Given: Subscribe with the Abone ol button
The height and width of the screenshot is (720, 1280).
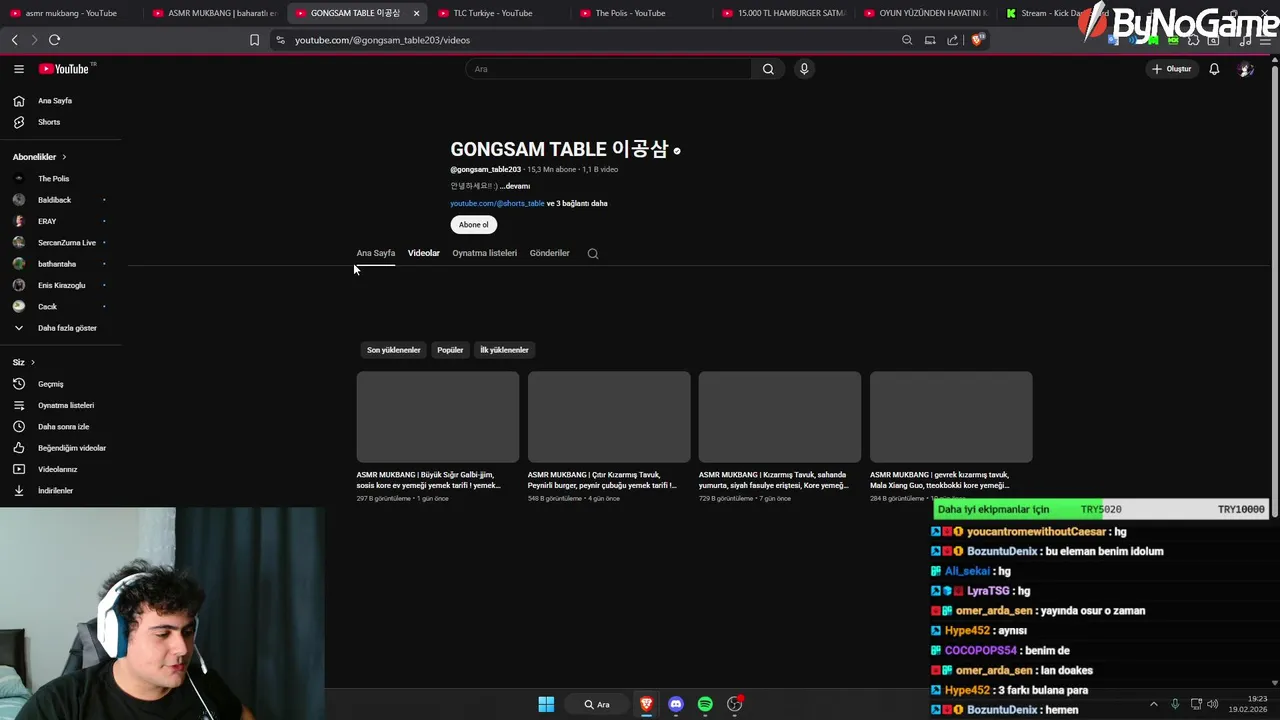Looking at the screenshot, I should tap(474, 225).
